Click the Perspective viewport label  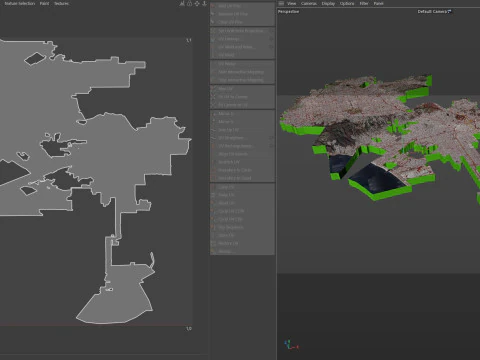coord(288,11)
